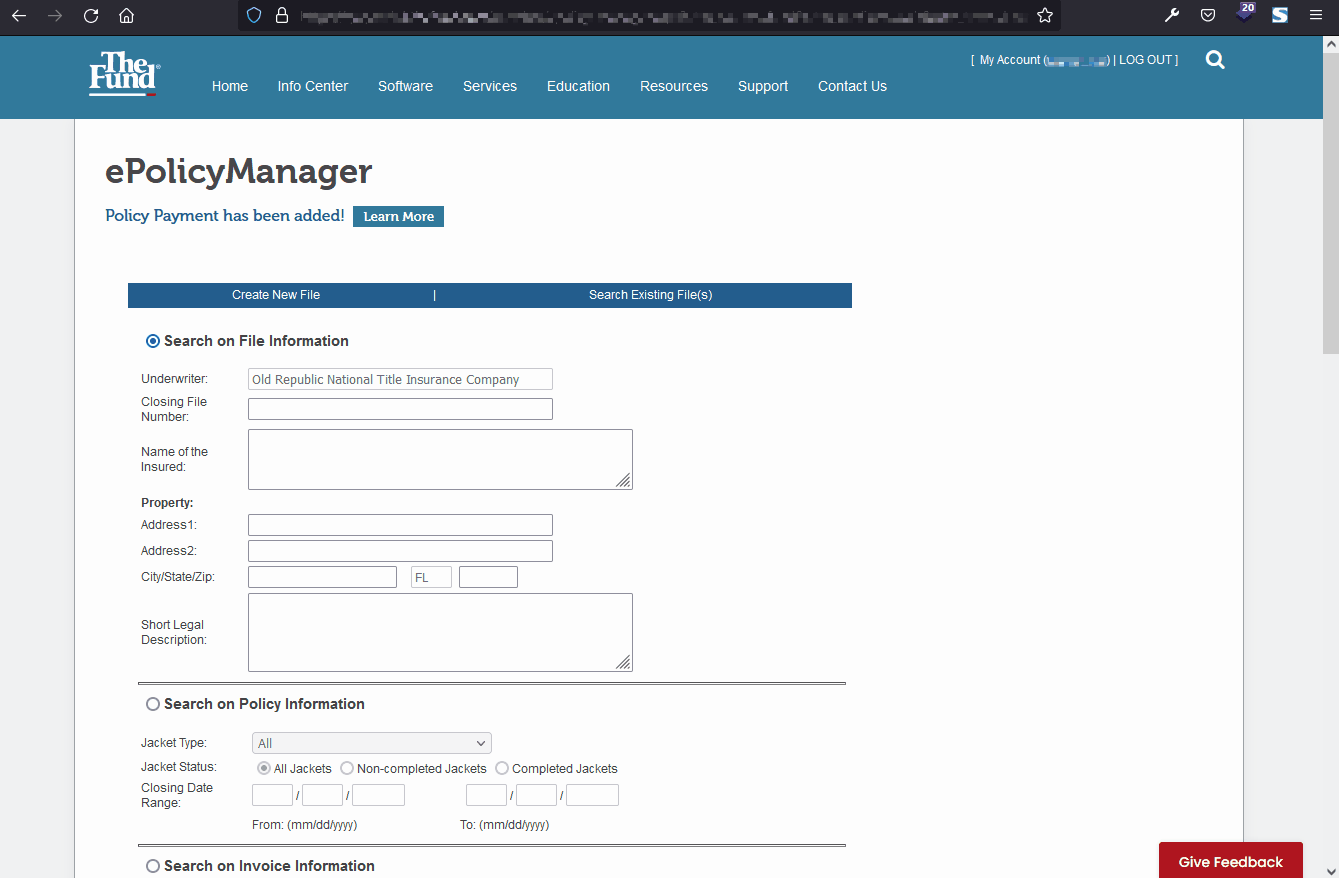
Task: Open the Support menu
Action: 763,86
